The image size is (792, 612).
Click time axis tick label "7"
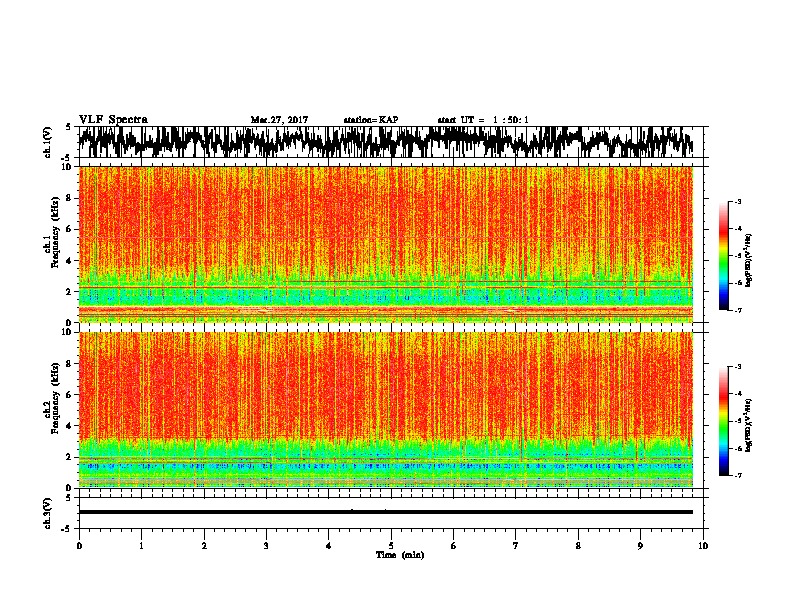point(516,546)
